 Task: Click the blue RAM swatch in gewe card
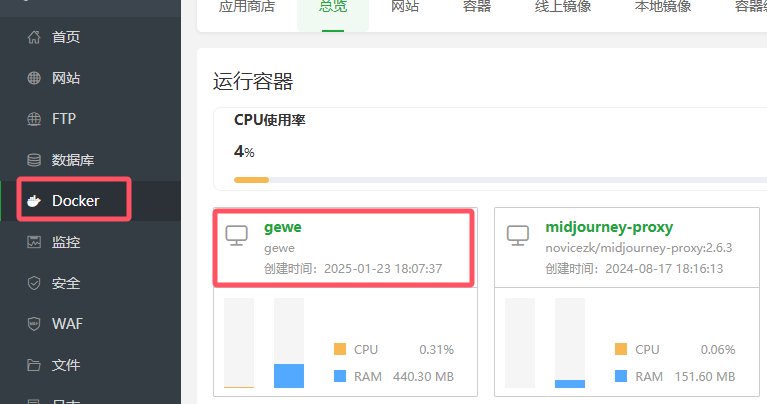coord(340,376)
